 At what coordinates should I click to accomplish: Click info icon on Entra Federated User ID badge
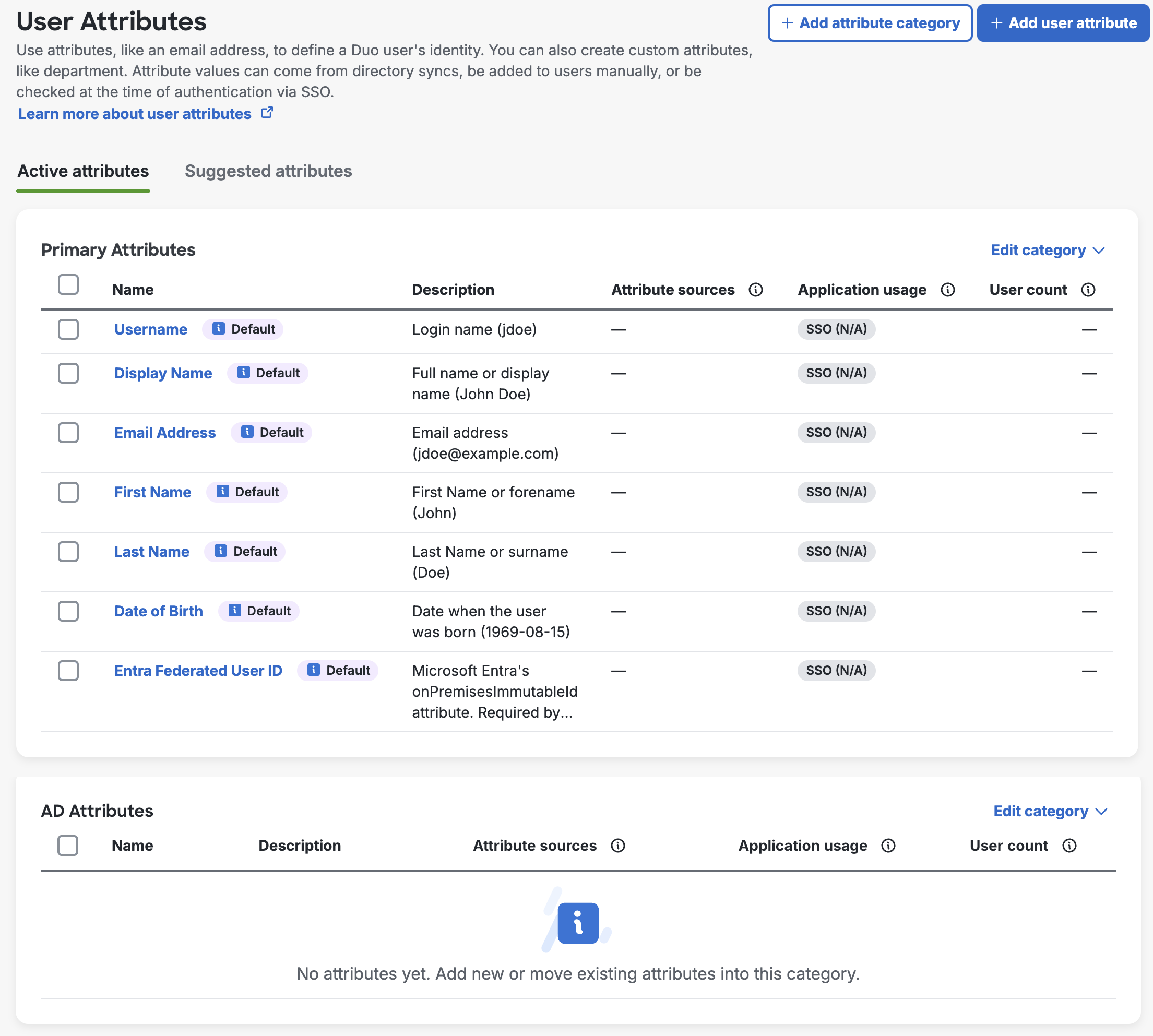pos(314,671)
